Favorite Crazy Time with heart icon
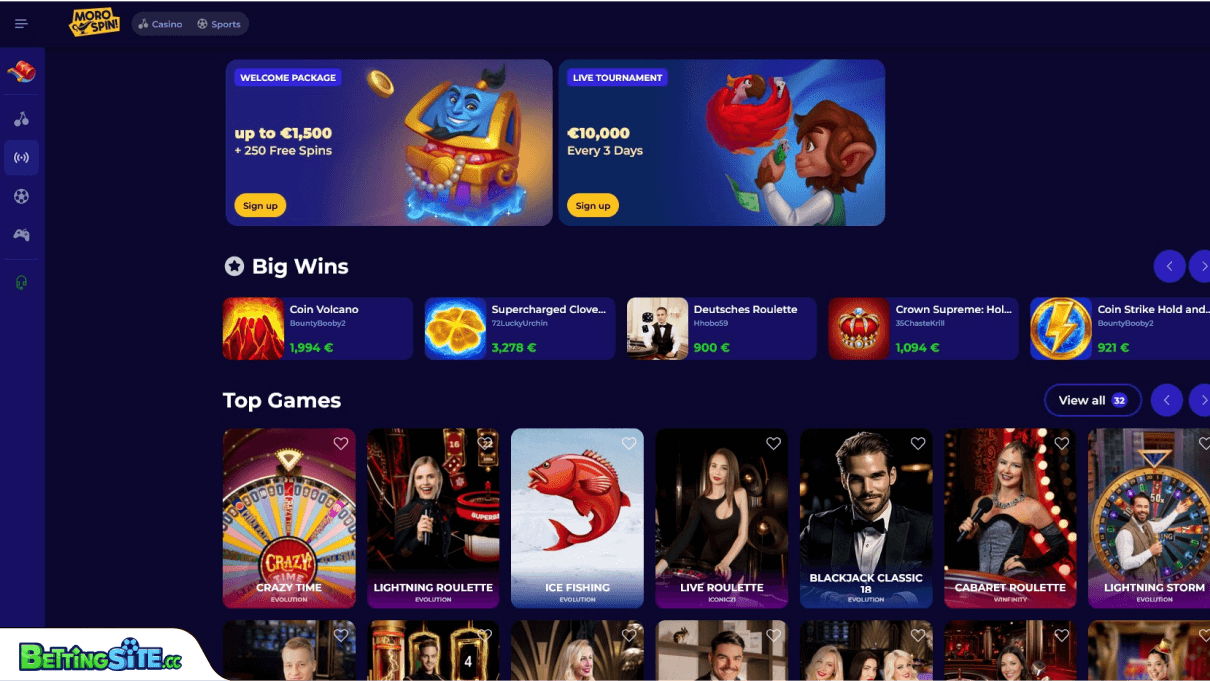1210x681 pixels. coord(341,443)
